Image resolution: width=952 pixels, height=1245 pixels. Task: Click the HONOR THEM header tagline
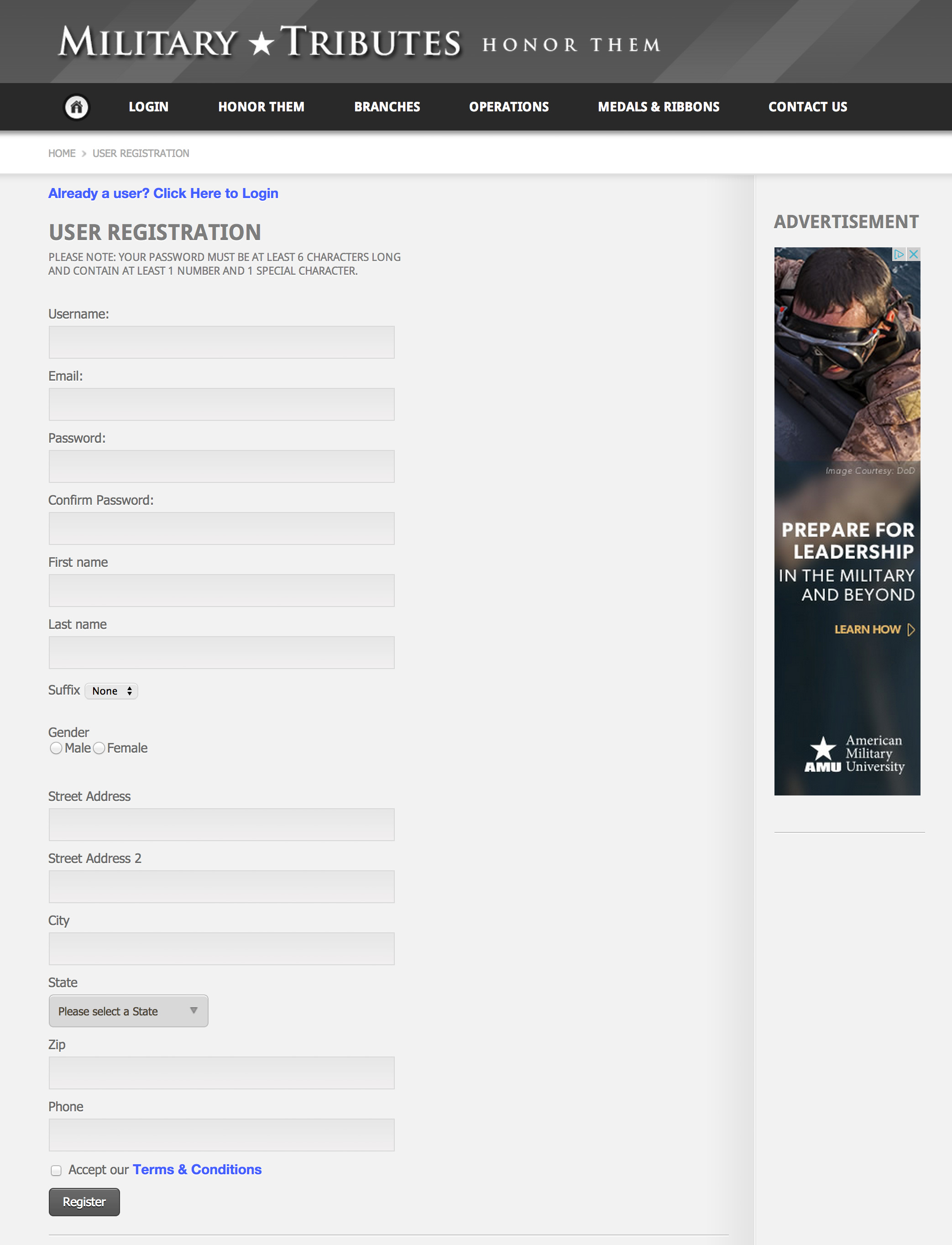(x=571, y=45)
